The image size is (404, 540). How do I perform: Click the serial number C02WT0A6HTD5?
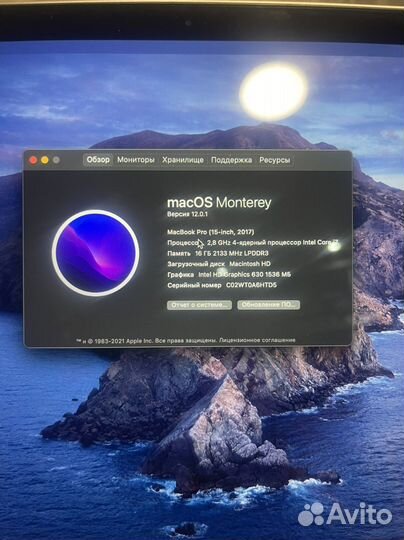(251, 285)
